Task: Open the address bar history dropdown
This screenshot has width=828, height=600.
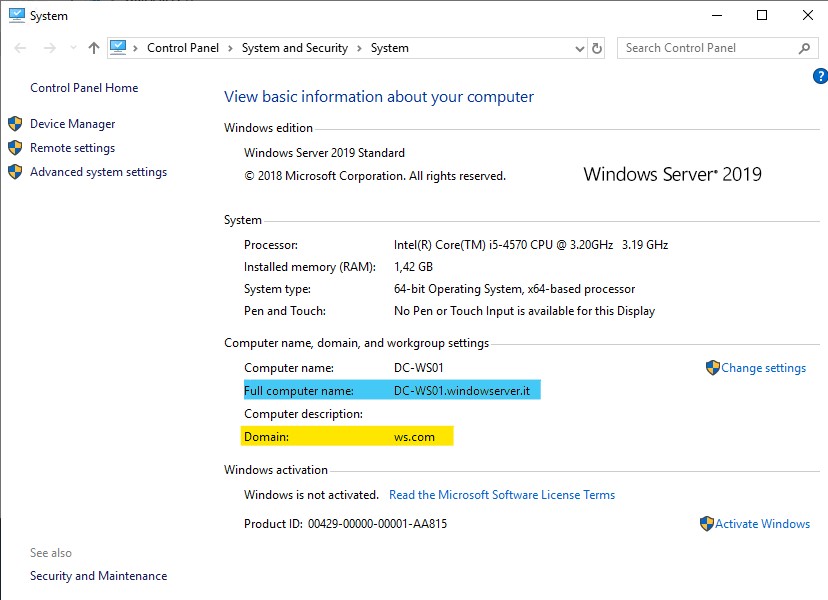Action: click(x=580, y=49)
